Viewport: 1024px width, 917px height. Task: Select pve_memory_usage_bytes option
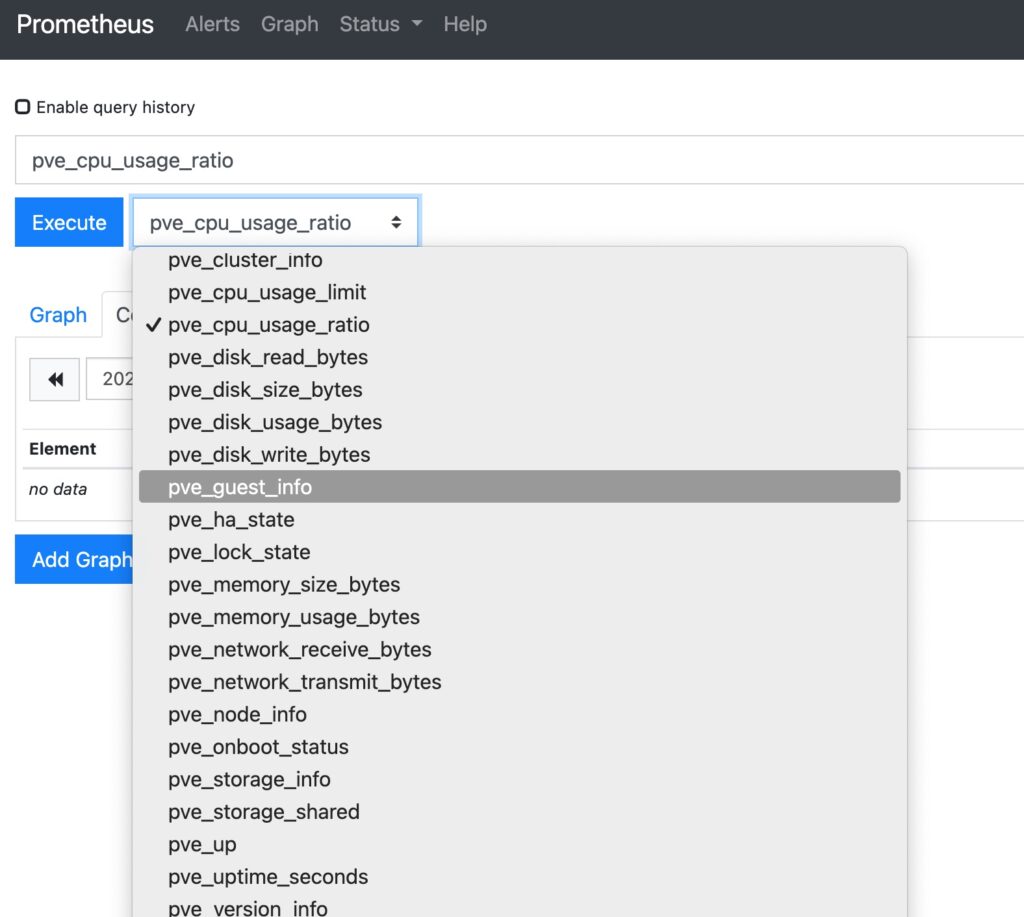[520, 617]
